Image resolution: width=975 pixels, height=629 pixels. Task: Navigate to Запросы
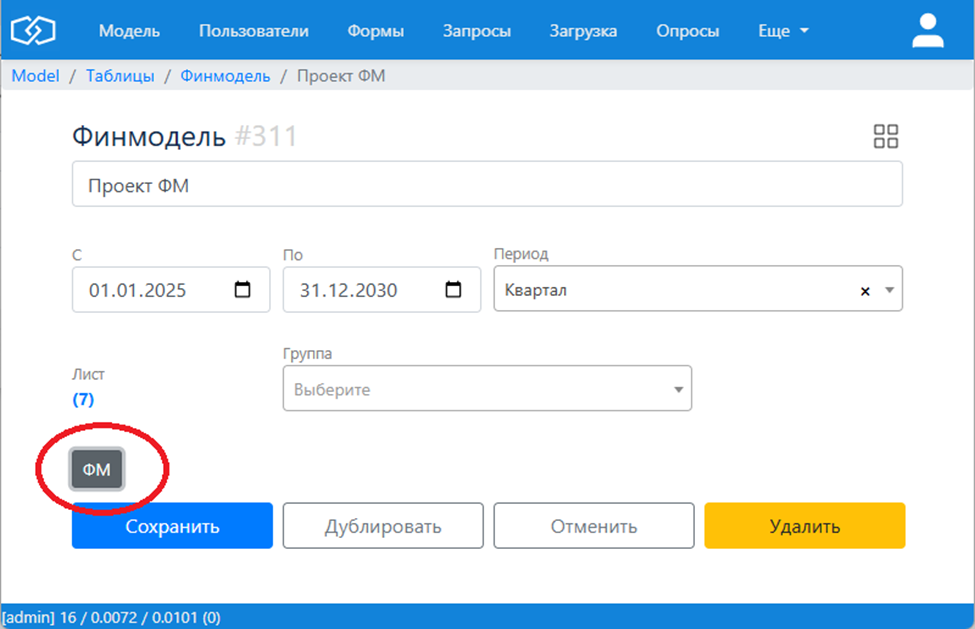[477, 31]
